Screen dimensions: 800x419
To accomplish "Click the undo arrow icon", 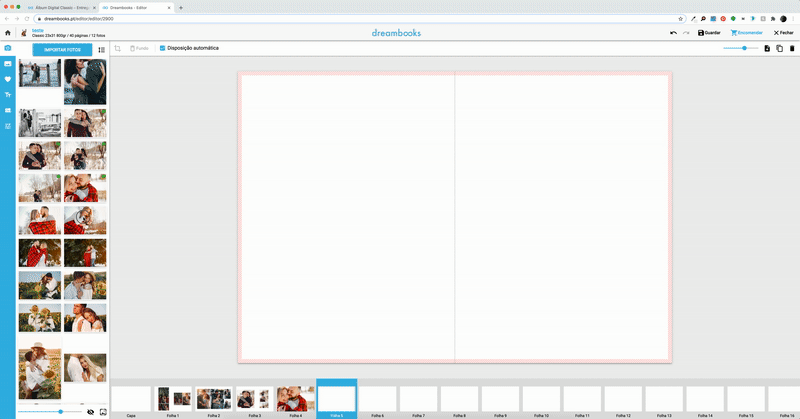I will click(x=673, y=33).
